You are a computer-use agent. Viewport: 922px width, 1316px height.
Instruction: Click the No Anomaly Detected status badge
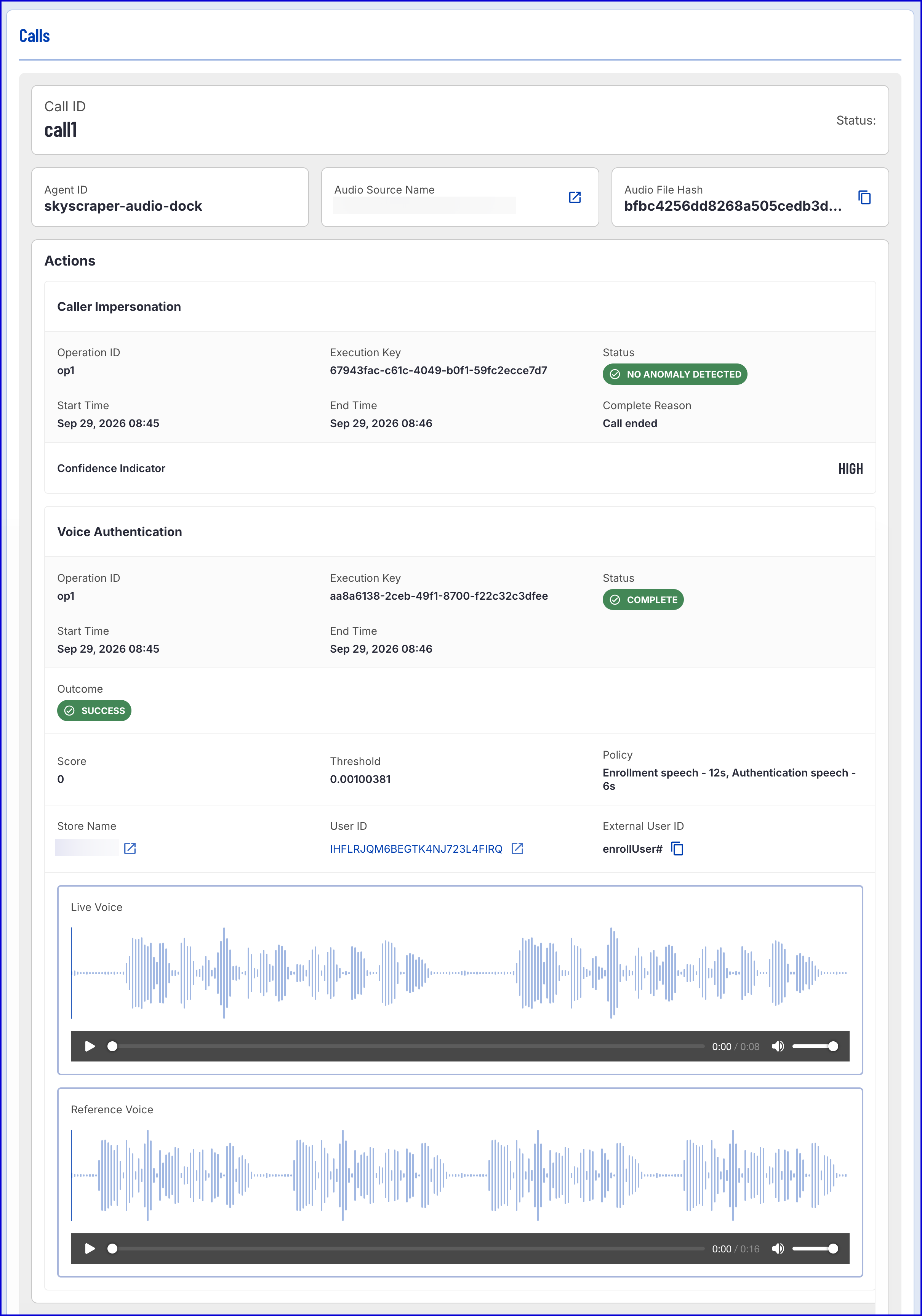tap(674, 374)
